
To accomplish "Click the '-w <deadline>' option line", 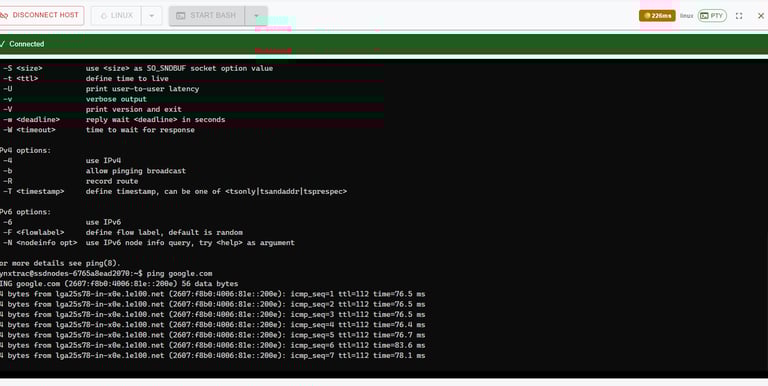I will coord(114,120).
